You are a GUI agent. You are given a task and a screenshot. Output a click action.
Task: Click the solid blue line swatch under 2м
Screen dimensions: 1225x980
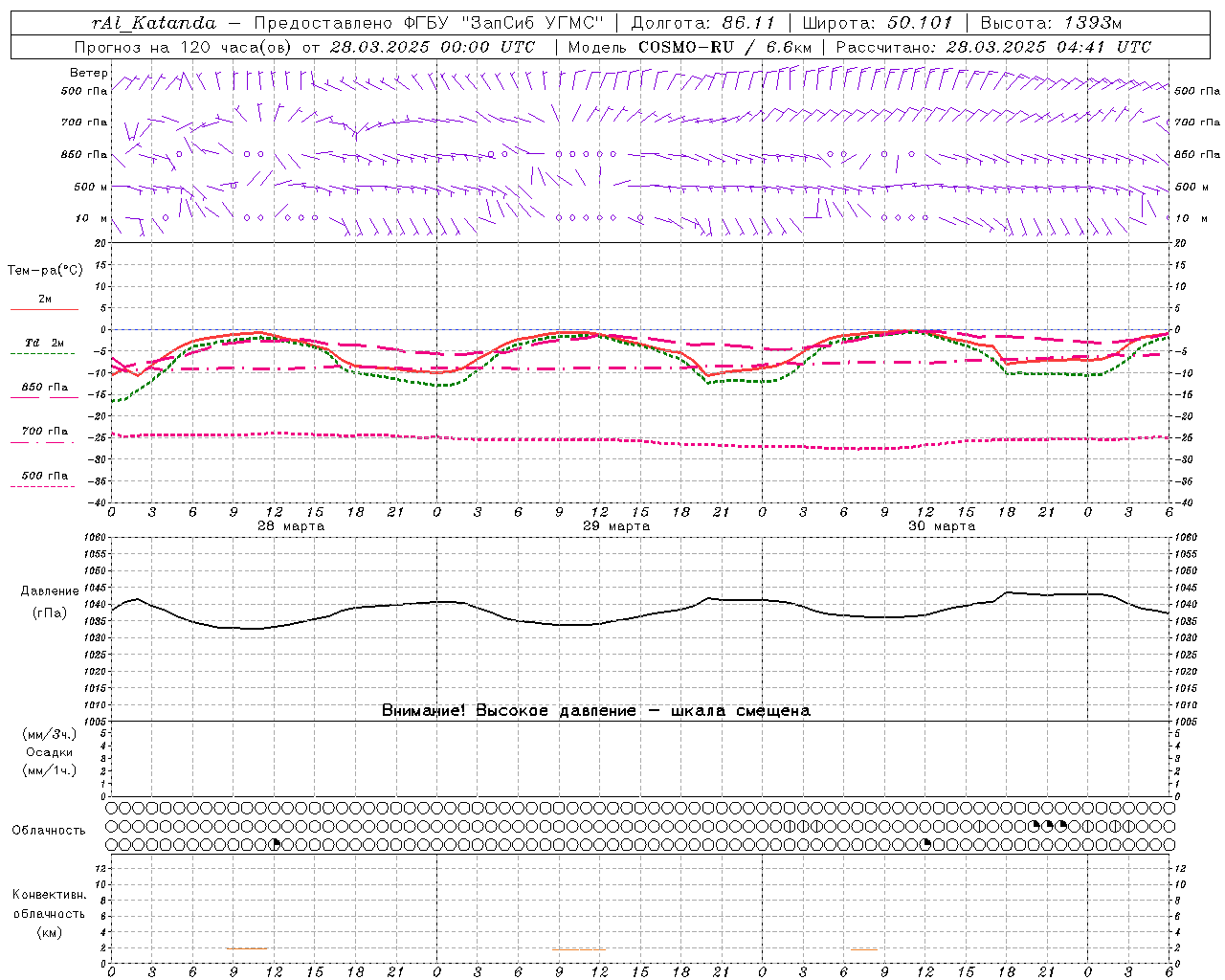click(x=44, y=310)
